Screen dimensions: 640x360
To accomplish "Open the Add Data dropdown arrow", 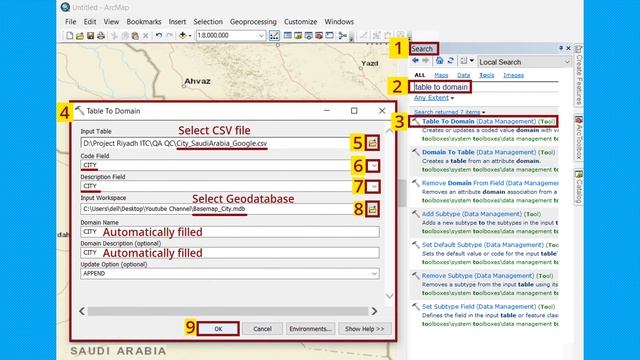I will pyautogui.click(x=190, y=36).
